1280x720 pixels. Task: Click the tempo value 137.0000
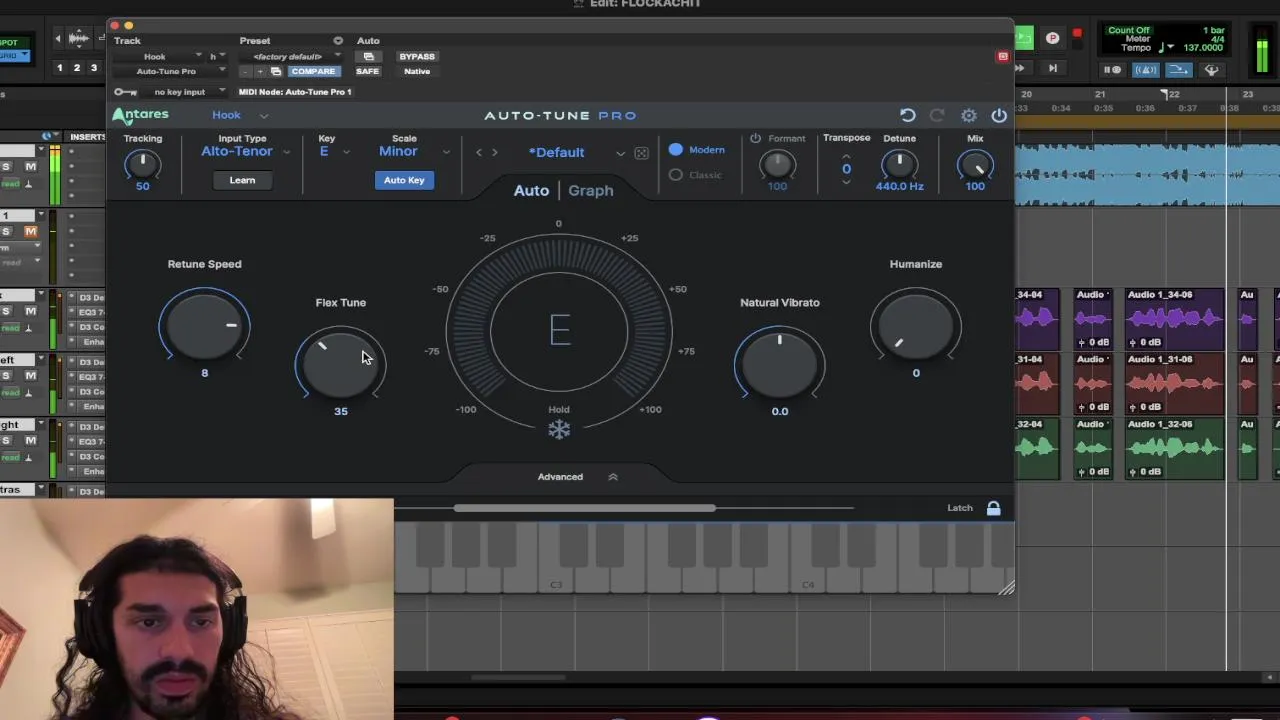point(1203,48)
